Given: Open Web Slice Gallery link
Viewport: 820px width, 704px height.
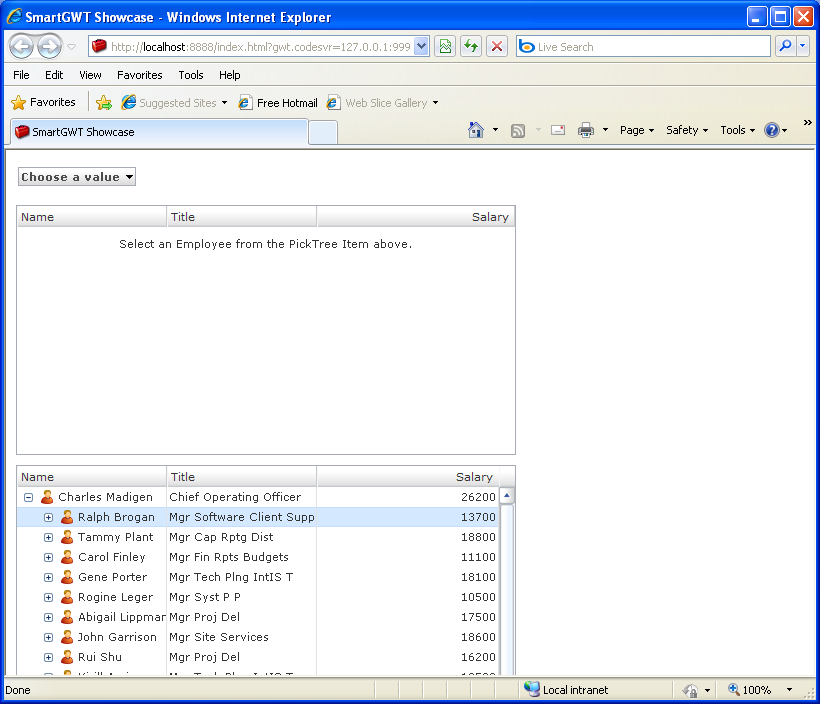Looking at the screenshot, I should (383, 103).
